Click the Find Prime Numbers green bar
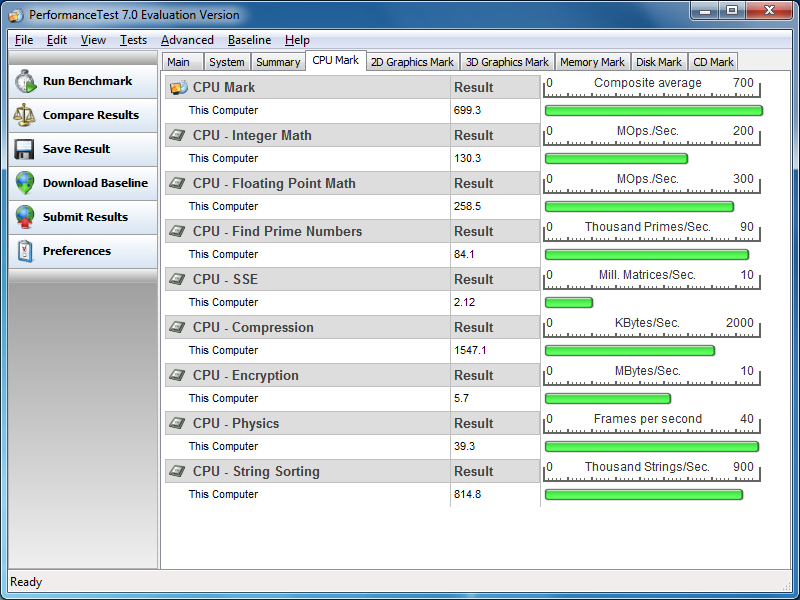Viewport: 800px width, 600px height. 647,254
